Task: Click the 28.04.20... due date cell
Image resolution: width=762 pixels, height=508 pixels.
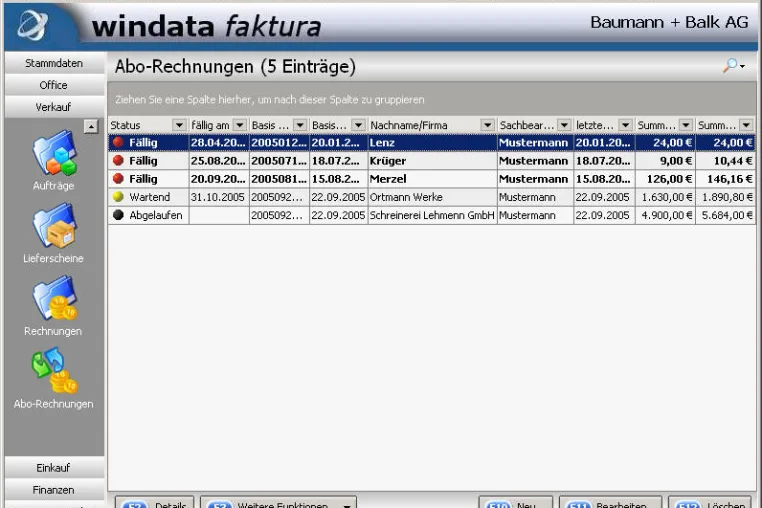Action: click(219, 142)
